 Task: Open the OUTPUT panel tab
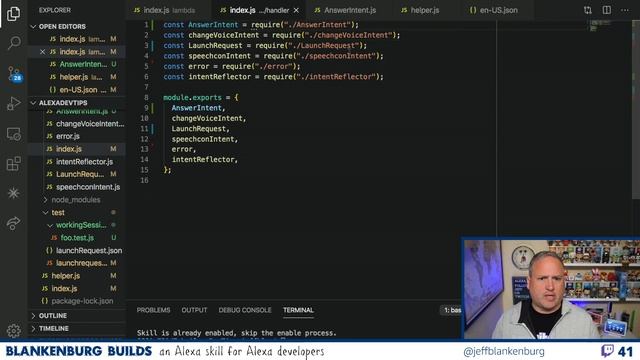coord(194,310)
